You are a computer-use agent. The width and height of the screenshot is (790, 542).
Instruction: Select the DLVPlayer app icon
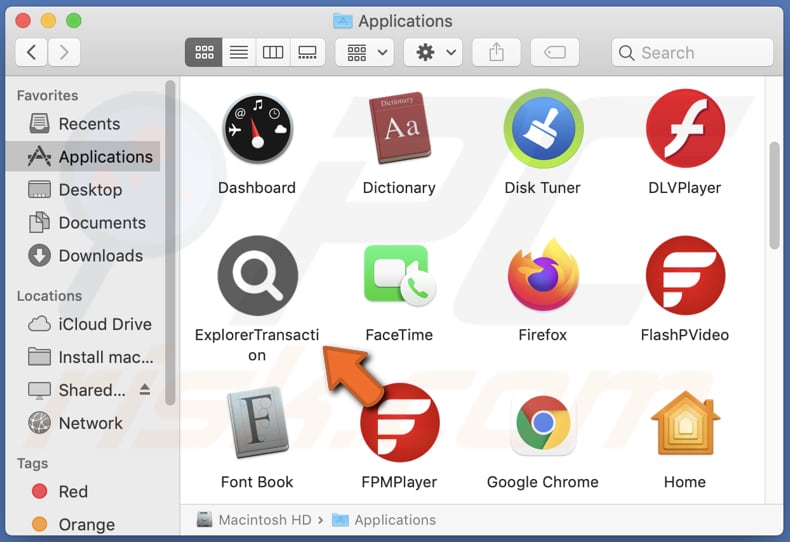tap(685, 128)
